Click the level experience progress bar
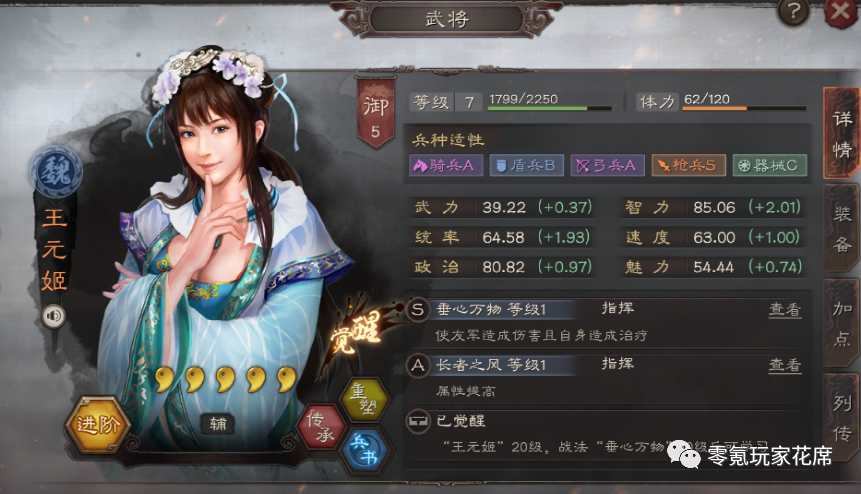Viewport: 861px width, 494px height. point(550,109)
